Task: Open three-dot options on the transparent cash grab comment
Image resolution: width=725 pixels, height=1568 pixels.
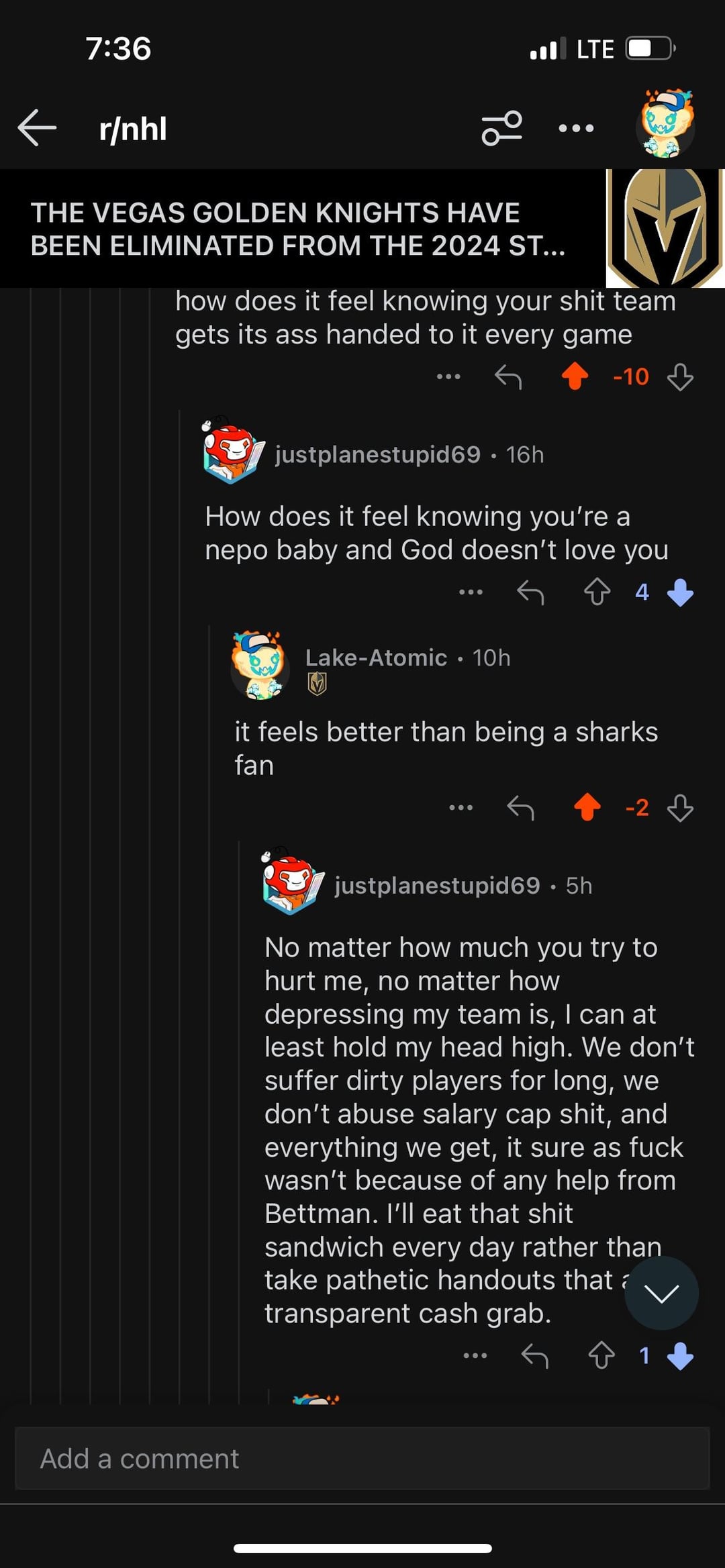Action: tap(475, 1356)
